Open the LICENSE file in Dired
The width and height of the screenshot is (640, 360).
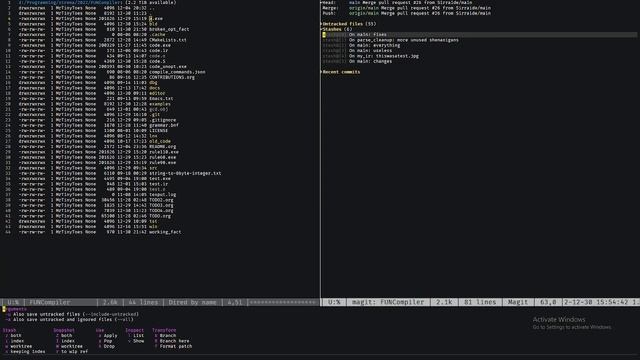158,131
